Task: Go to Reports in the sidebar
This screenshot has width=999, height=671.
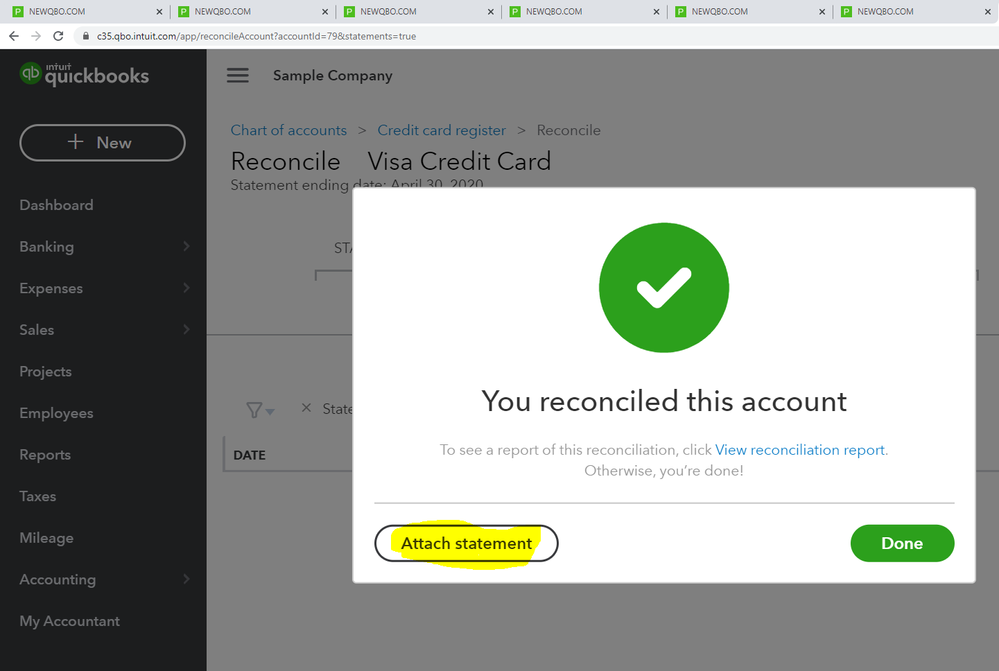Action: [x=45, y=455]
